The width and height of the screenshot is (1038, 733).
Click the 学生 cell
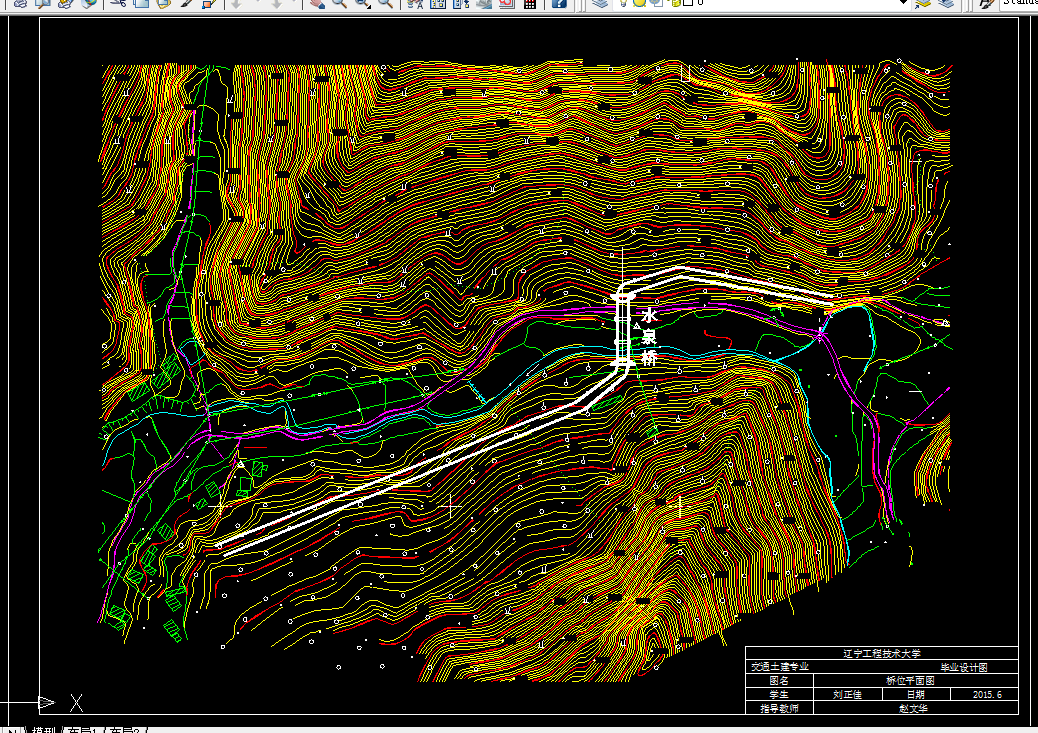tap(779, 695)
